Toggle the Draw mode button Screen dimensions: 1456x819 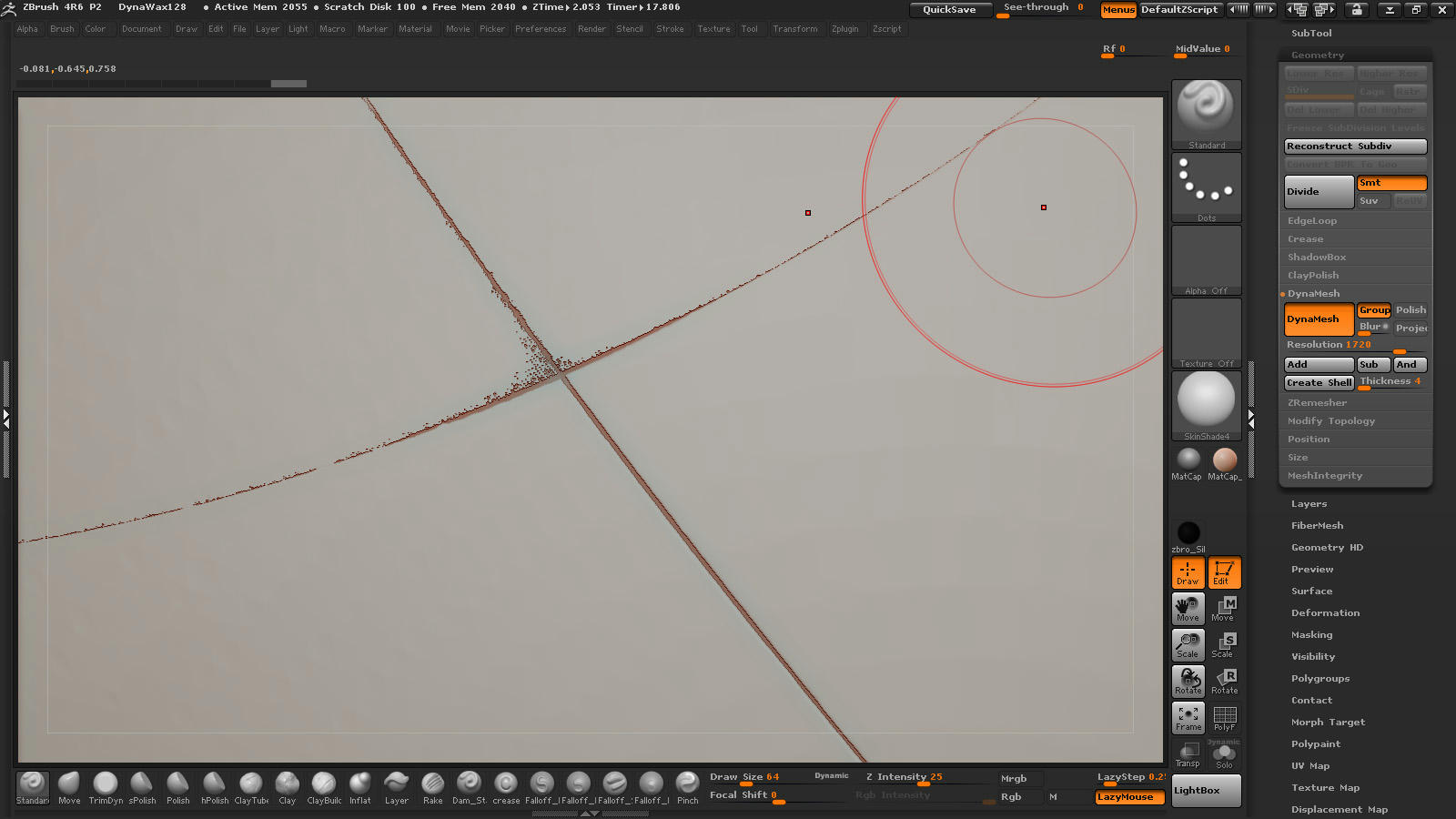1188,572
